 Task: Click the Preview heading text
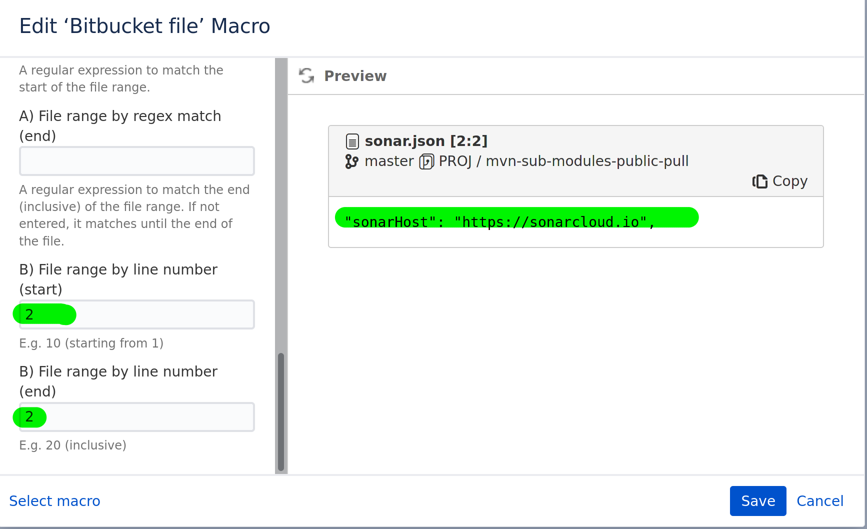coord(355,76)
